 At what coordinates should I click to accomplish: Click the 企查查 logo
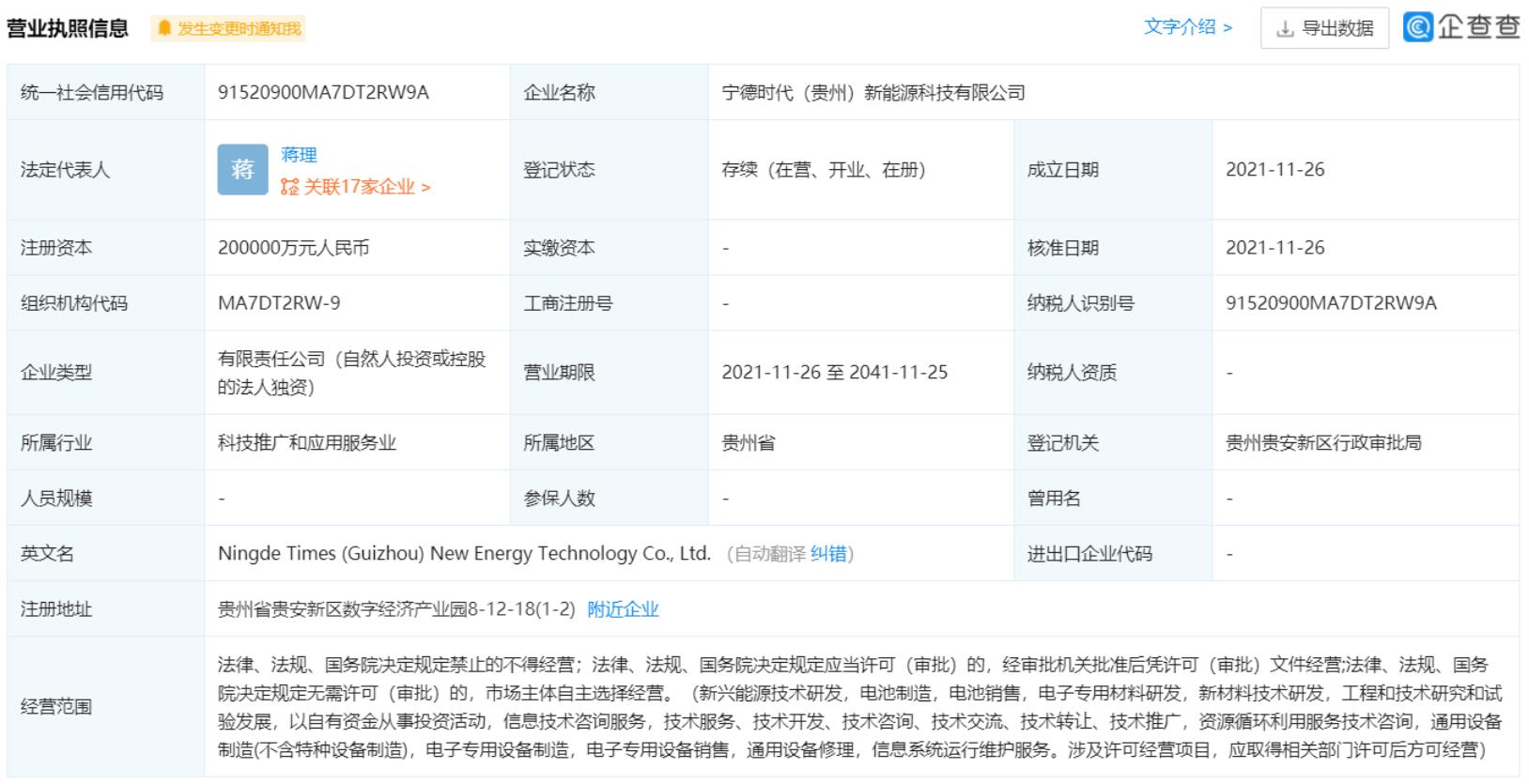pos(1461,26)
